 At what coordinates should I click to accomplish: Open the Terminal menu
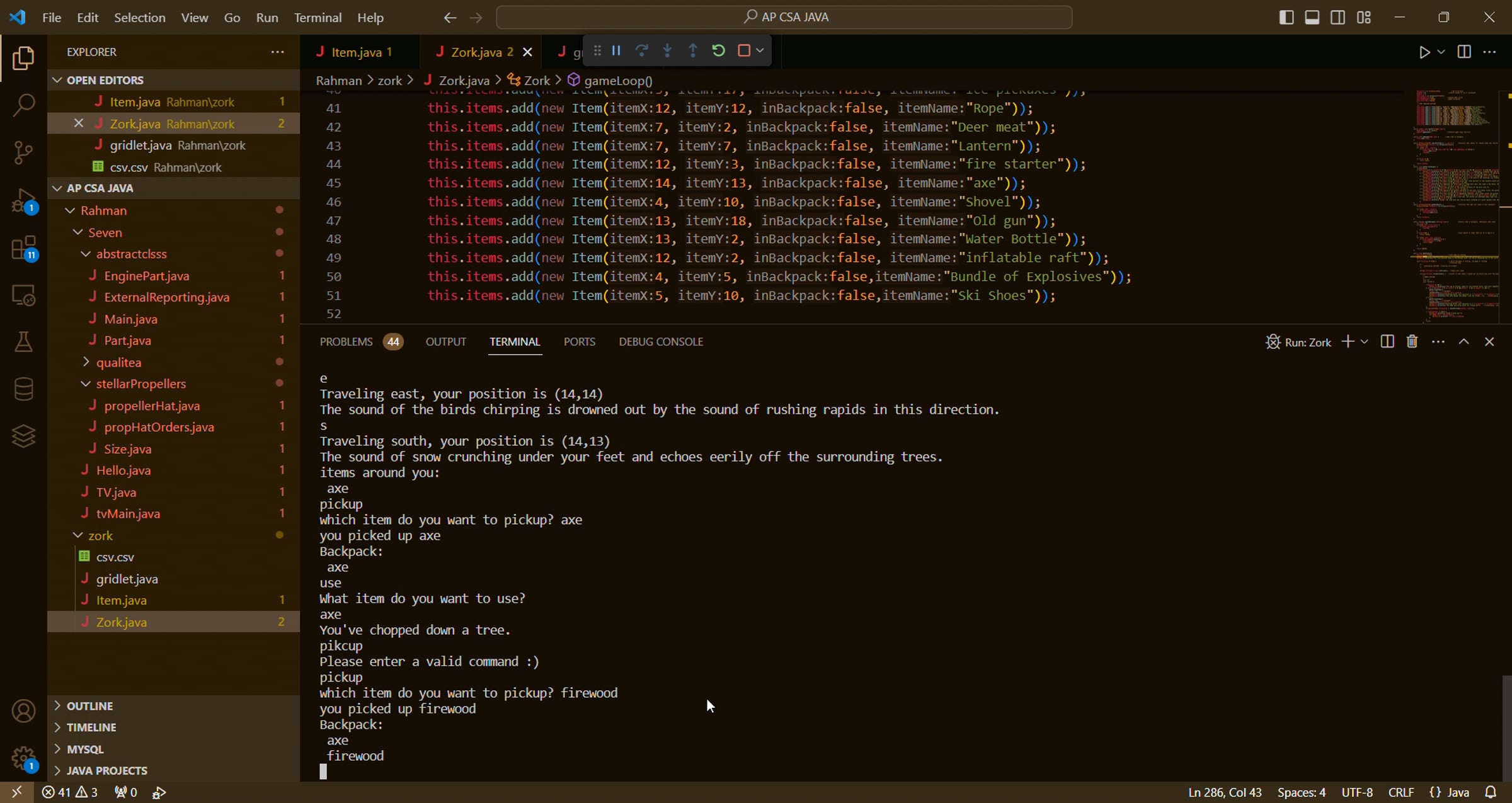318,18
